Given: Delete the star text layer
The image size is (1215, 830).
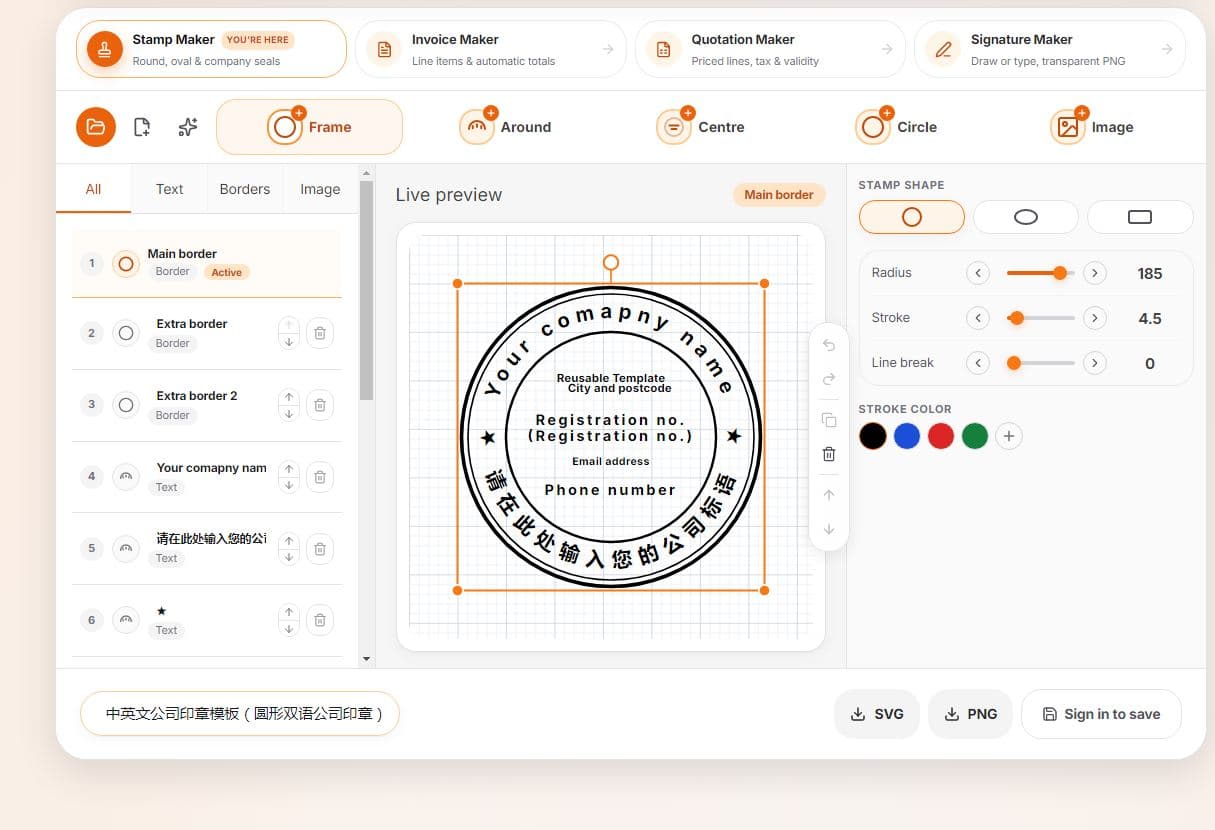Looking at the screenshot, I should coord(320,620).
